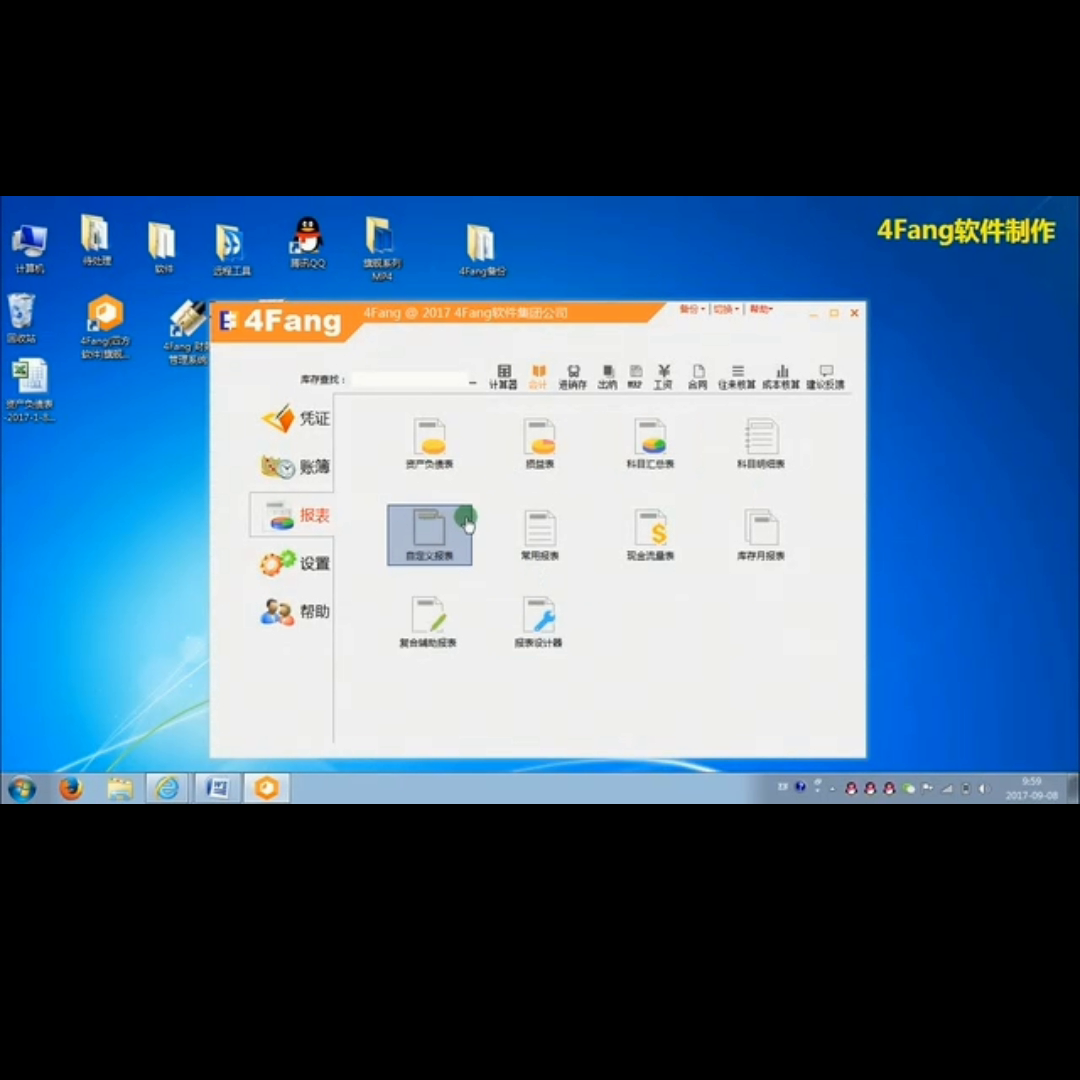The image size is (1080, 1080).
Task: Select the 设置 settings sidebar tab
Action: [296, 563]
